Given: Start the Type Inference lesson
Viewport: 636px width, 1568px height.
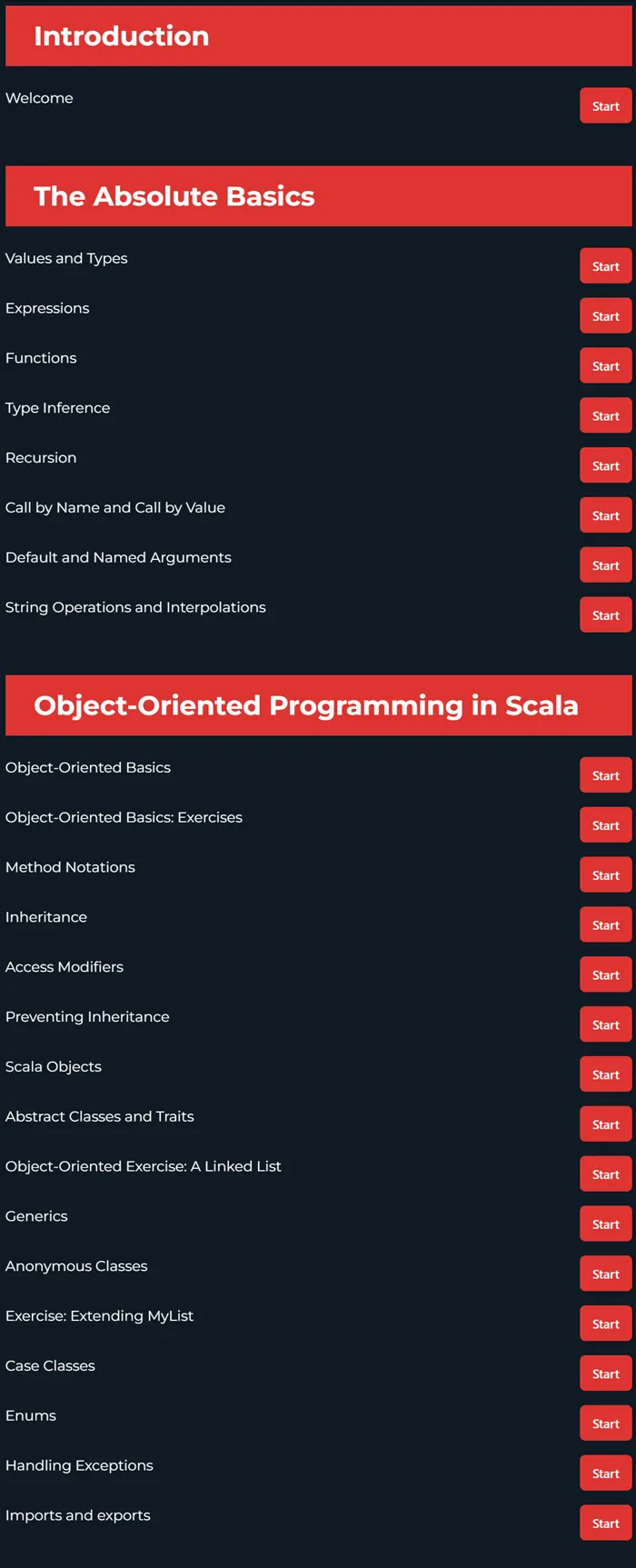Looking at the screenshot, I should [605, 416].
